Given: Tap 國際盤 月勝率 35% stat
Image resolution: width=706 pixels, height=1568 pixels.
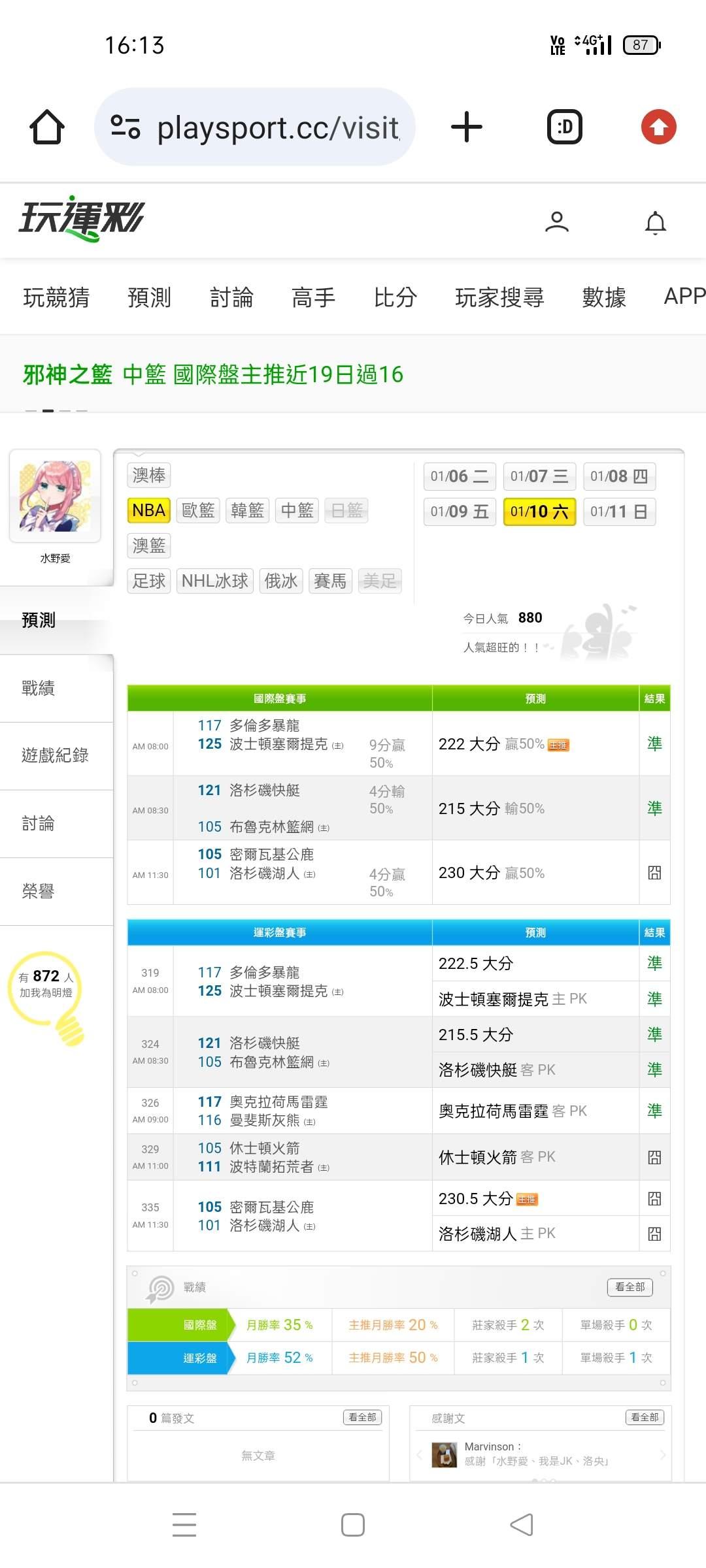Looking at the screenshot, I should click(x=279, y=1325).
